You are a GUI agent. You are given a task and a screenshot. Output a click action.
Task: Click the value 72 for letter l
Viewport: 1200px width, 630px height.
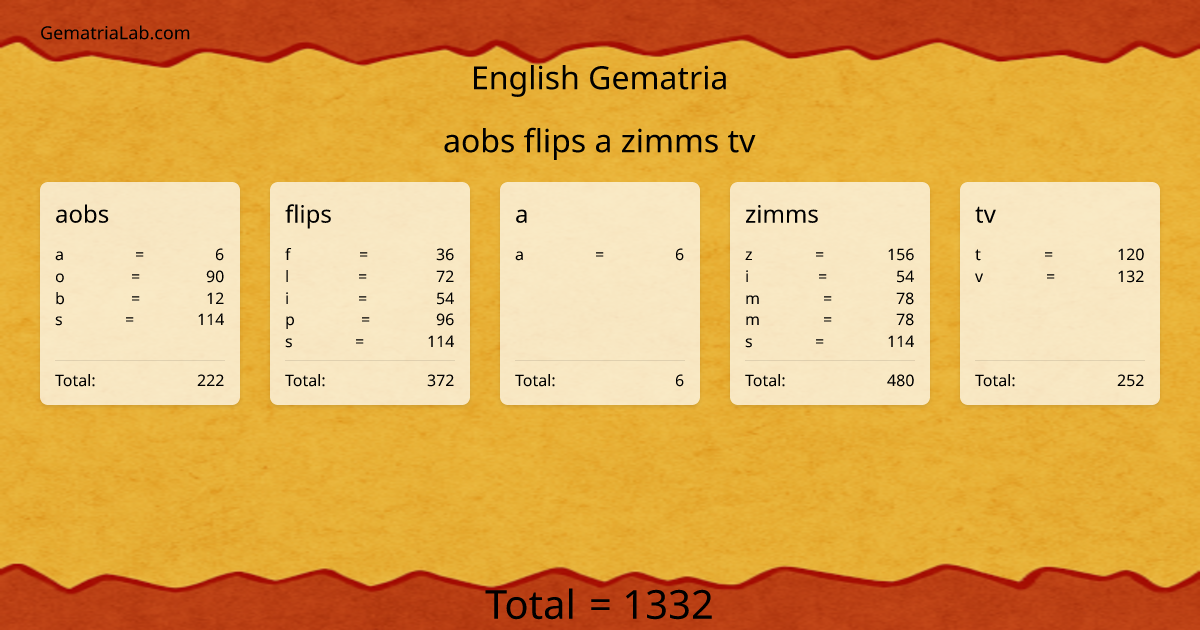(445, 276)
